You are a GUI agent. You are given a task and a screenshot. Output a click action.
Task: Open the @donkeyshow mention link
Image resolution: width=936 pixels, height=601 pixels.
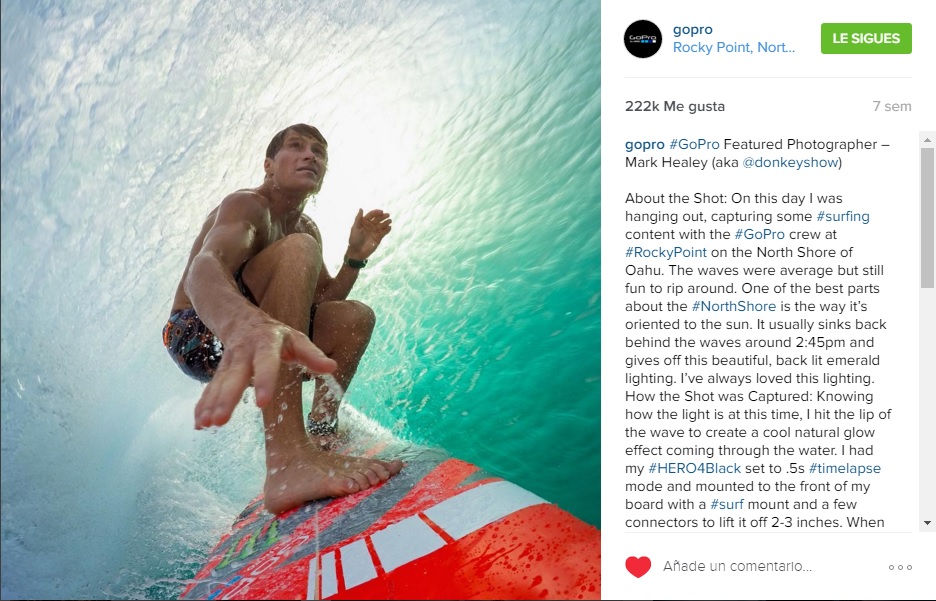tap(790, 162)
